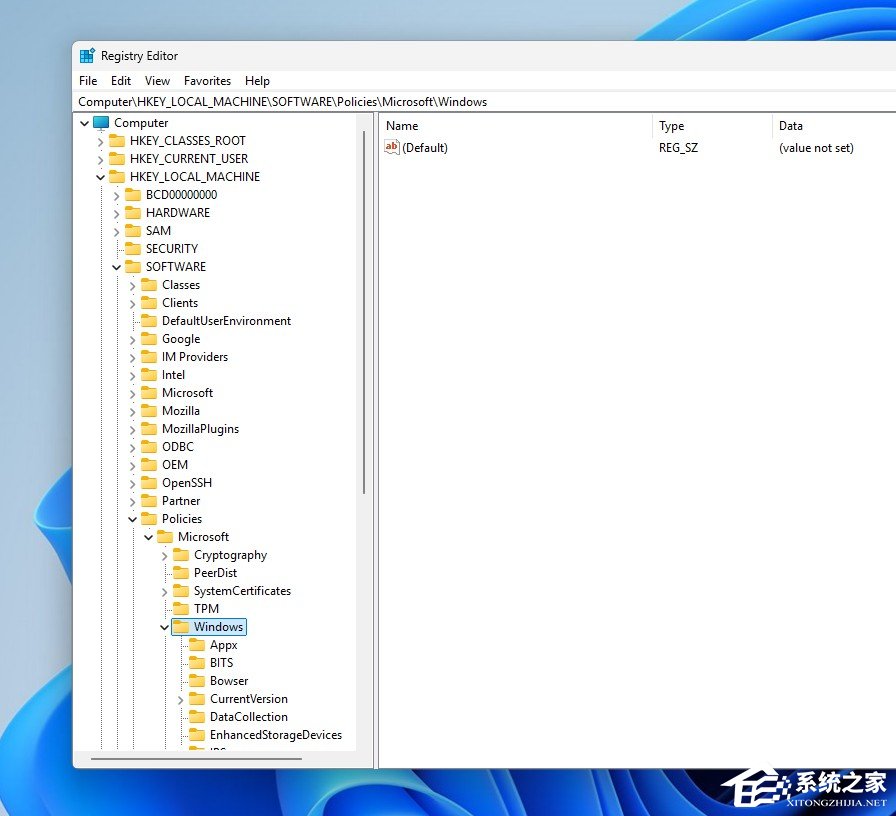The height and width of the screenshot is (816, 896).
Task: Click the Google folder icon
Action: pyautogui.click(x=149, y=339)
